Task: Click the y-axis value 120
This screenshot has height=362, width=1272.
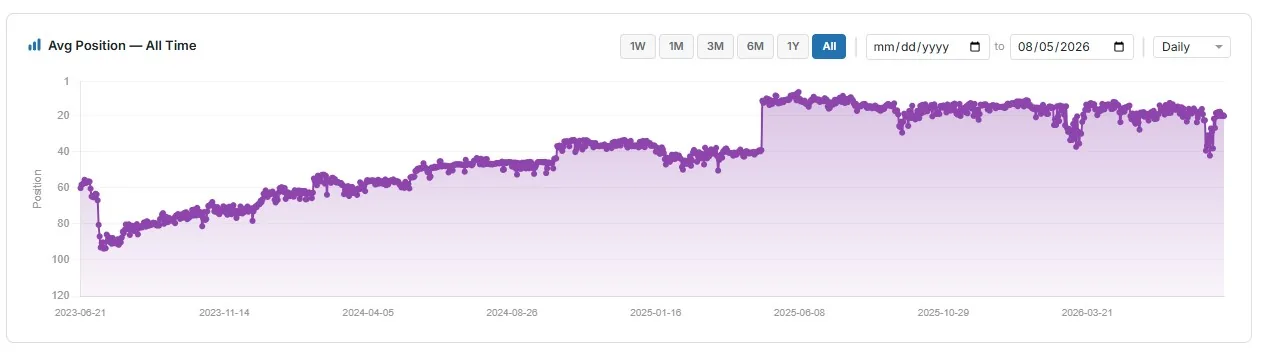Action: [x=61, y=296]
